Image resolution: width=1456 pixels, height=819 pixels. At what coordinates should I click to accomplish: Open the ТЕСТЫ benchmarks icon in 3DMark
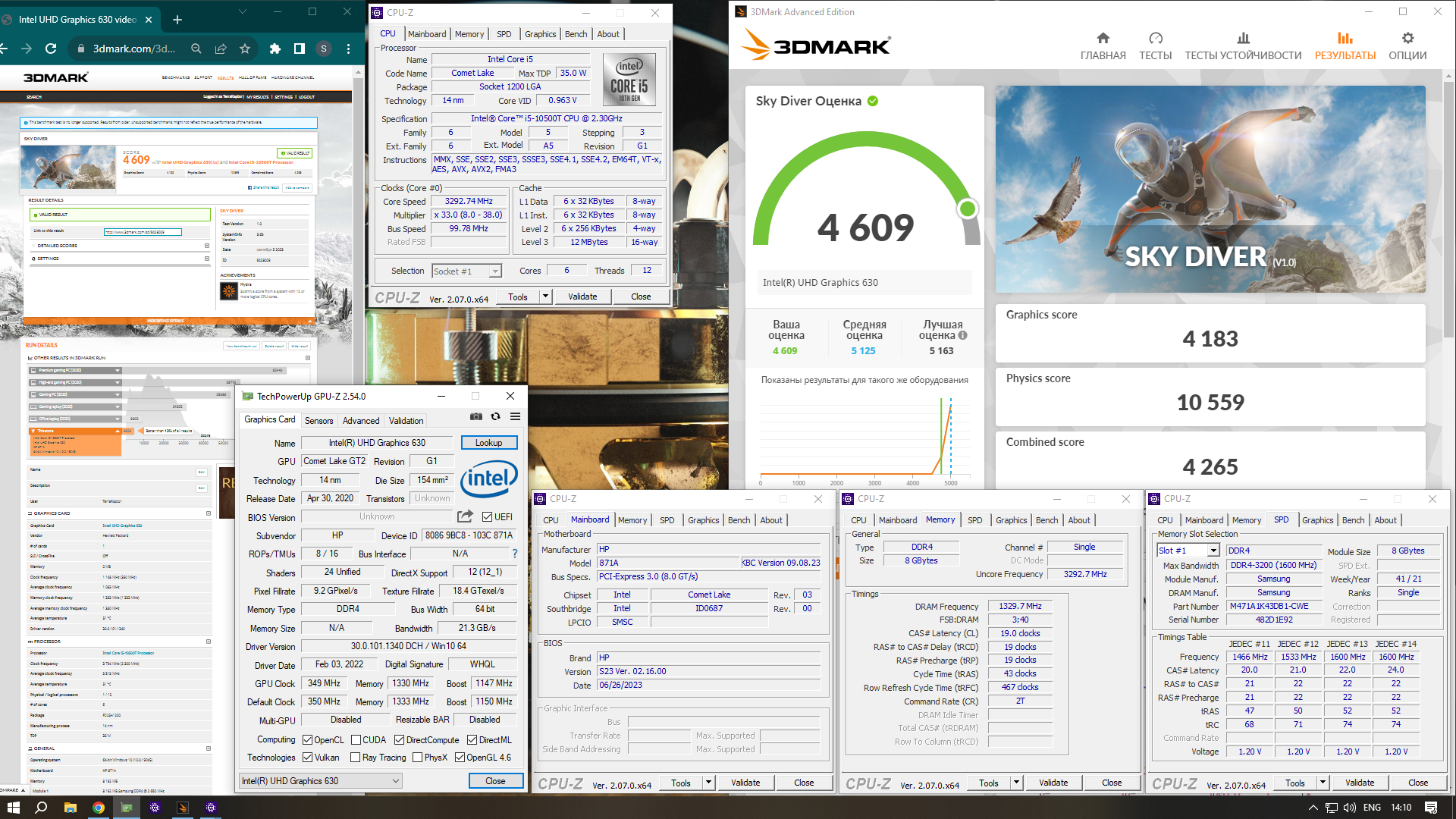point(1155,38)
